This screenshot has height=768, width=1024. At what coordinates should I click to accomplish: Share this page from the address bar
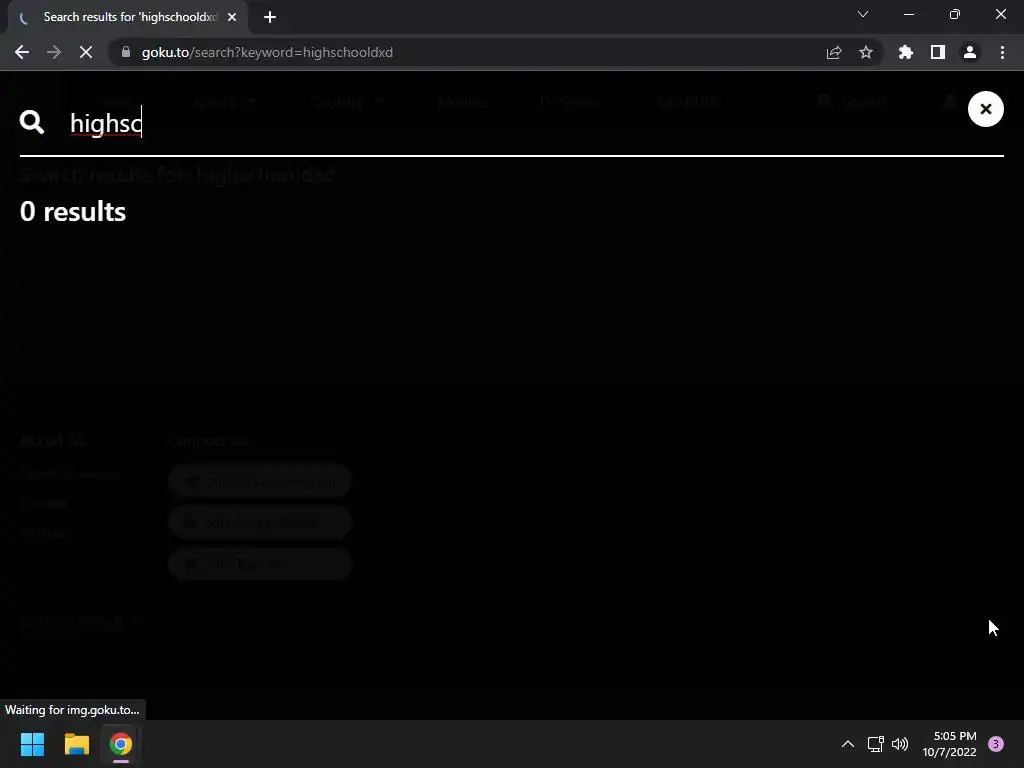(x=834, y=52)
